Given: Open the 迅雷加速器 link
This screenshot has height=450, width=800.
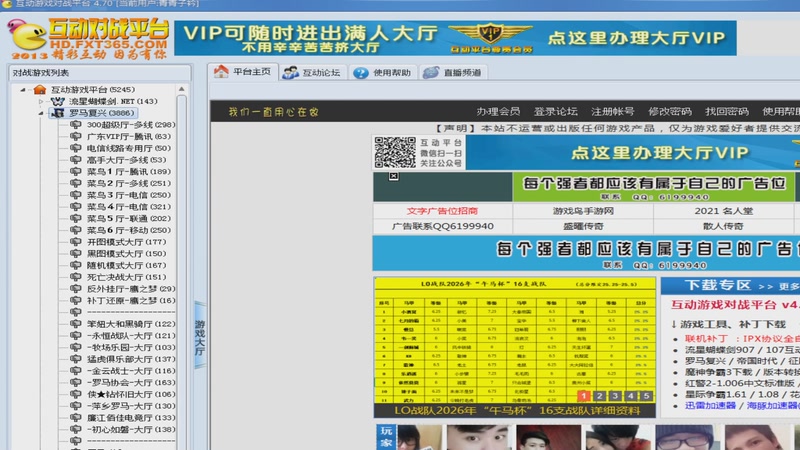Looking at the screenshot, I should click(710, 406).
